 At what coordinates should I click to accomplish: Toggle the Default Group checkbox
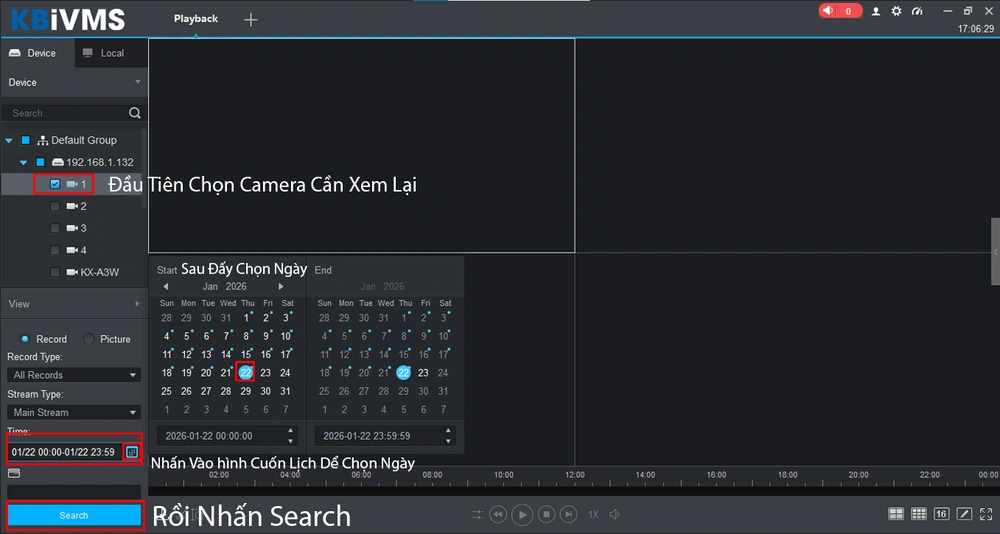pos(26,140)
